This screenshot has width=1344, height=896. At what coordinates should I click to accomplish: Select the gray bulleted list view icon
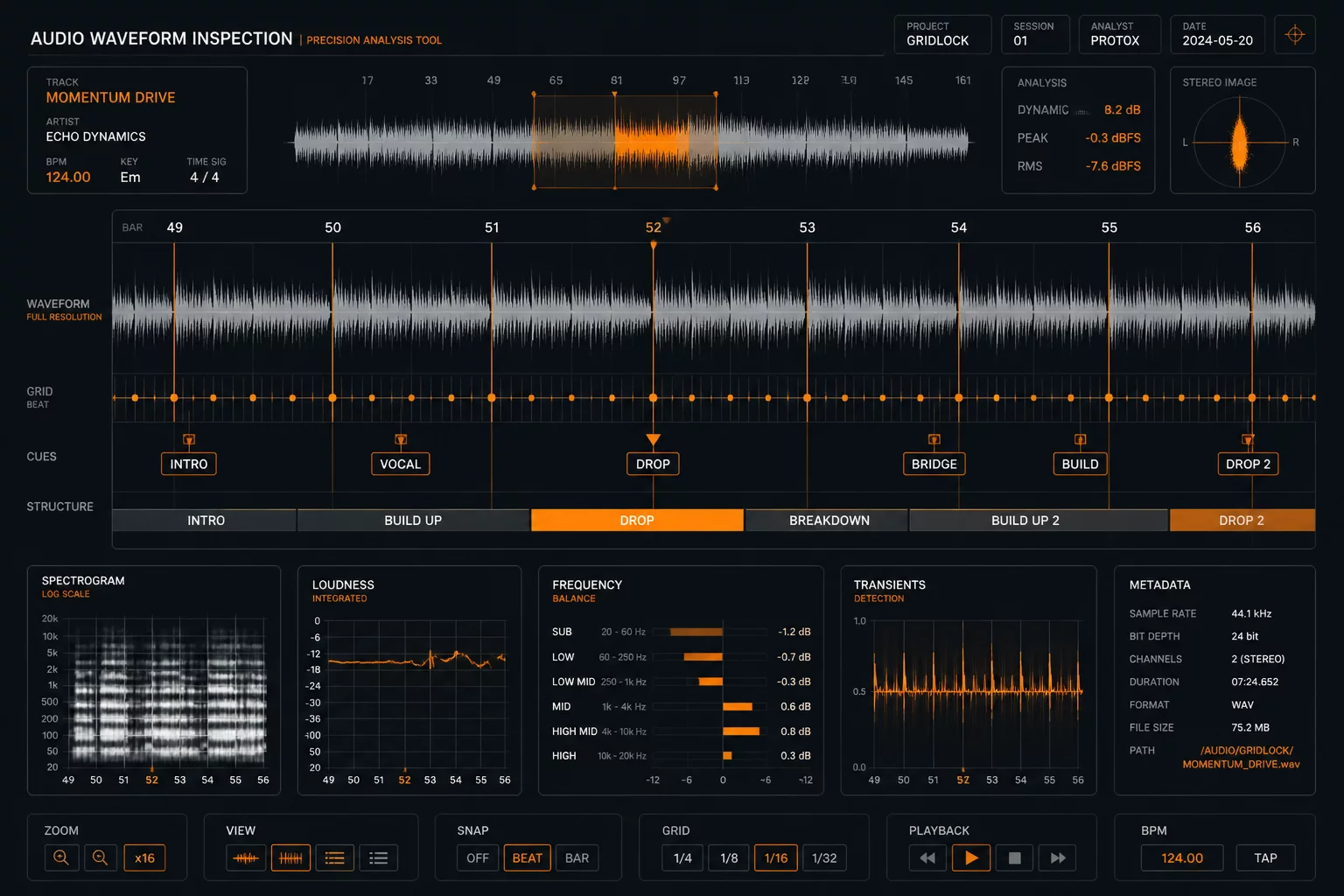[379, 857]
